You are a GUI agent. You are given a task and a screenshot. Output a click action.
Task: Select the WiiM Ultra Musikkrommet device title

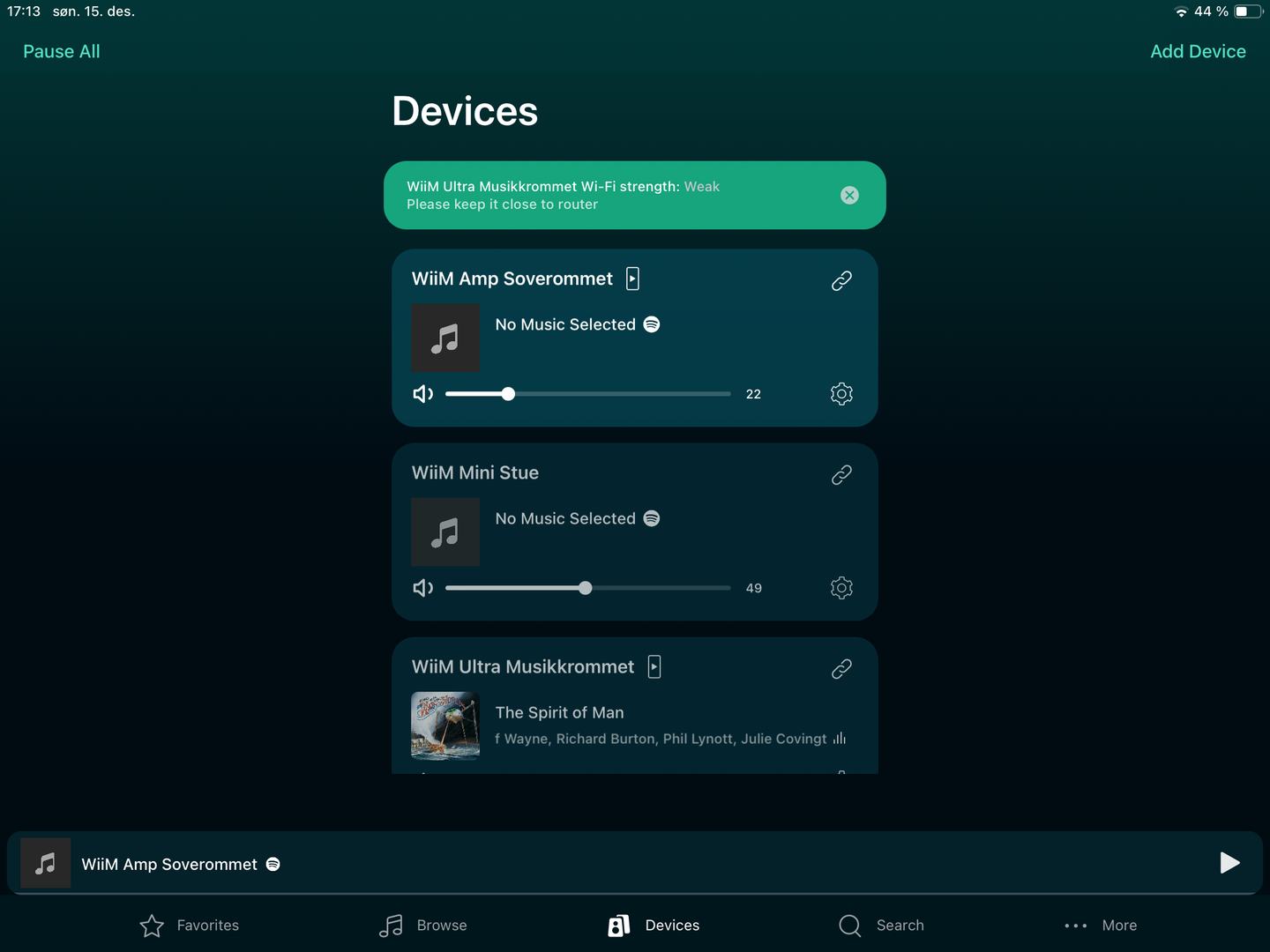(x=523, y=666)
